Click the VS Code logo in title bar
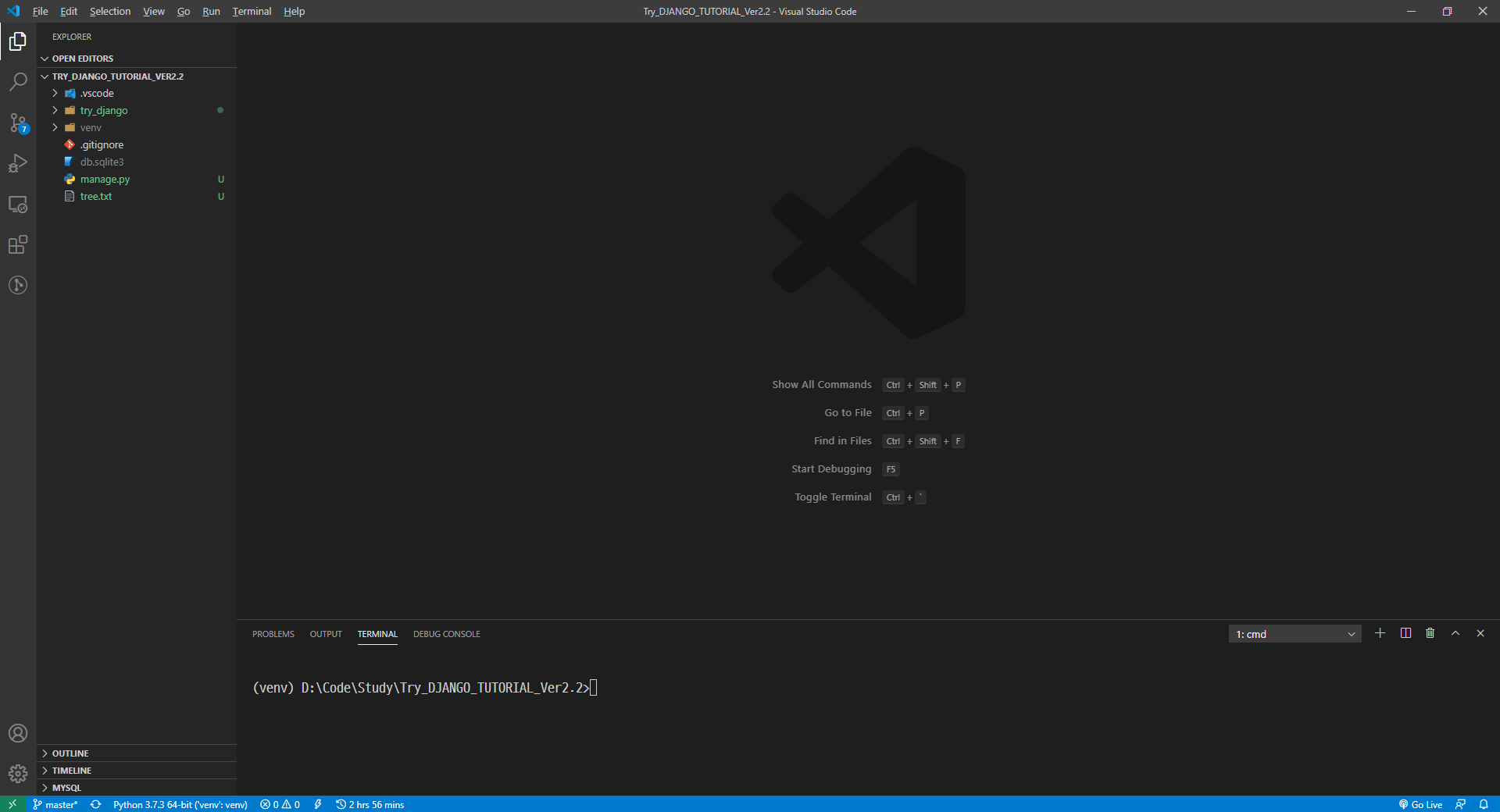This screenshot has height=812, width=1500. click(13, 11)
